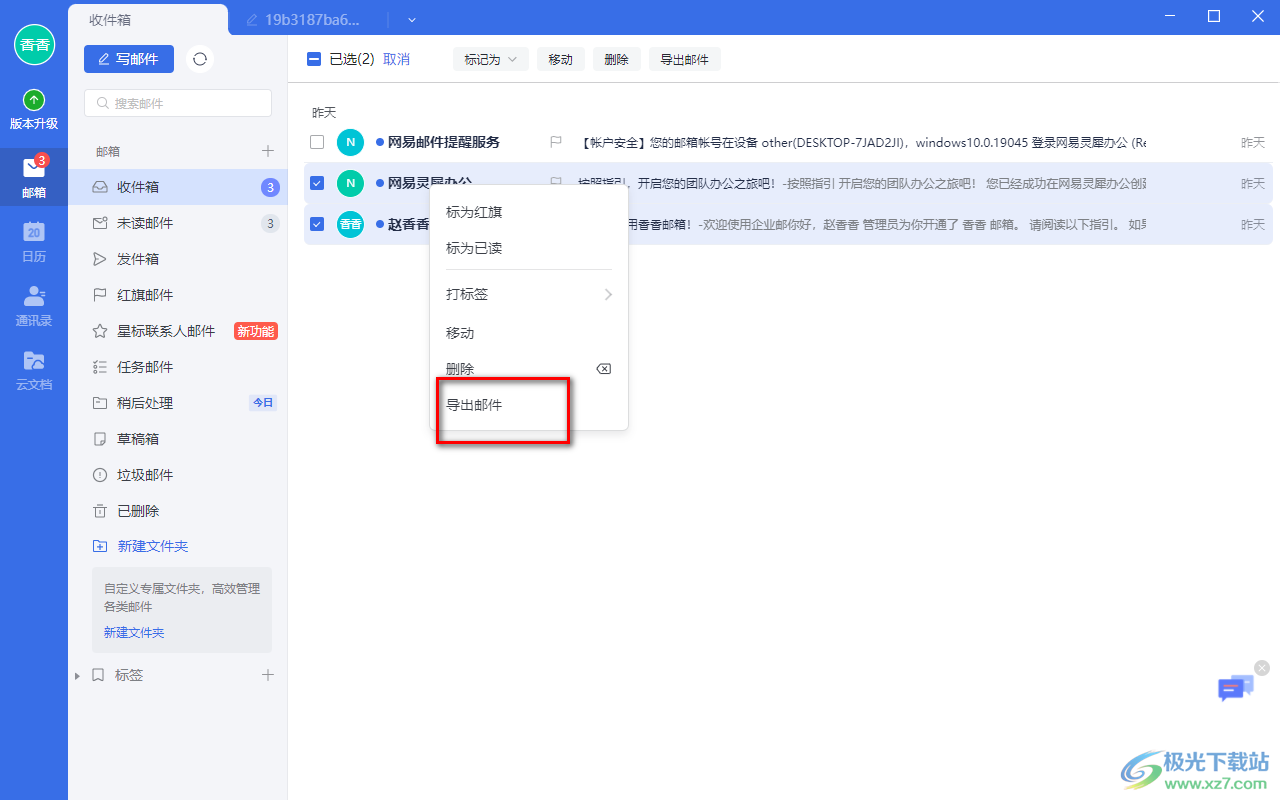Click the 写邮件 compose button

[129, 59]
